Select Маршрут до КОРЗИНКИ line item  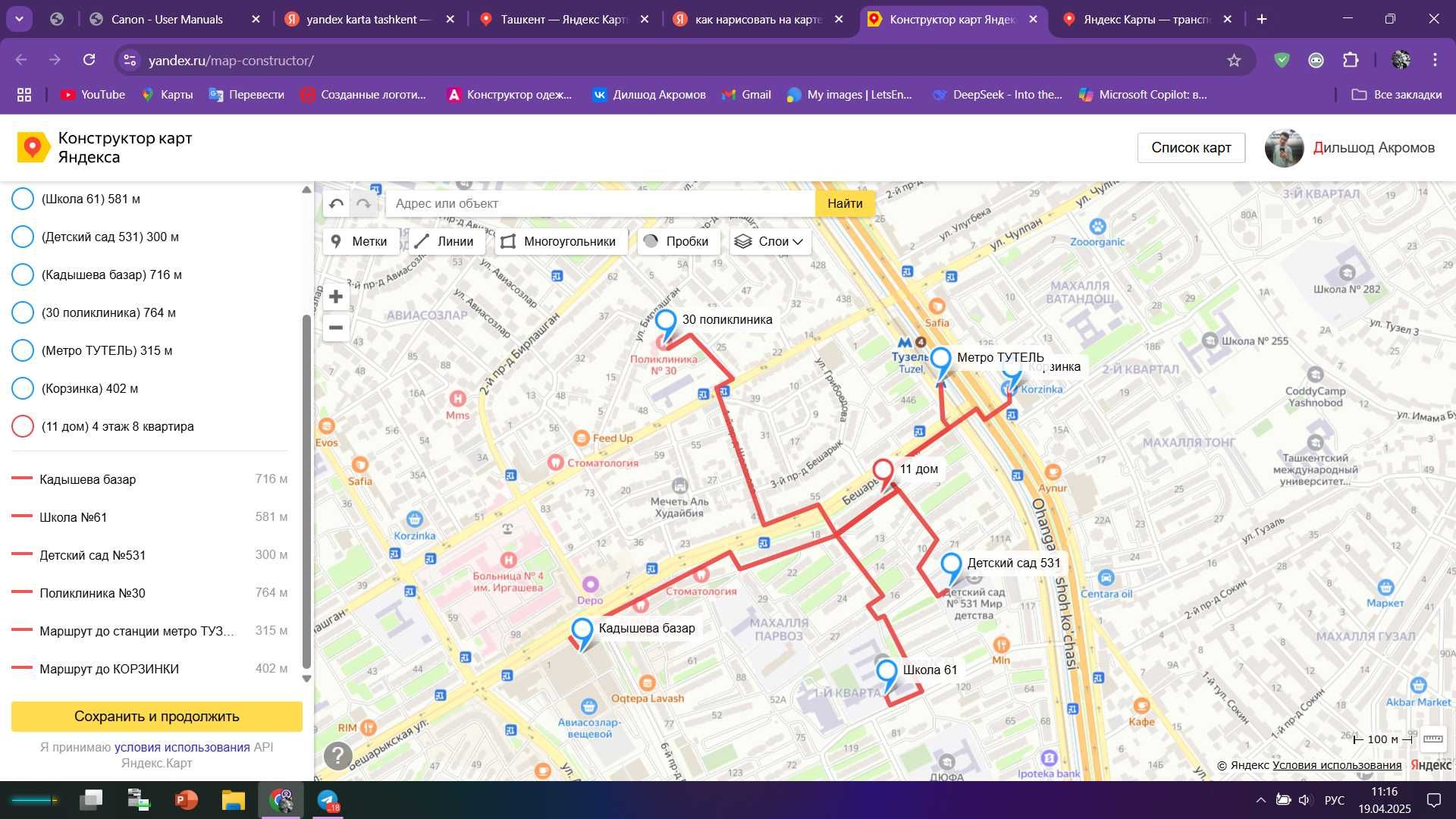click(x=149, y=669)
